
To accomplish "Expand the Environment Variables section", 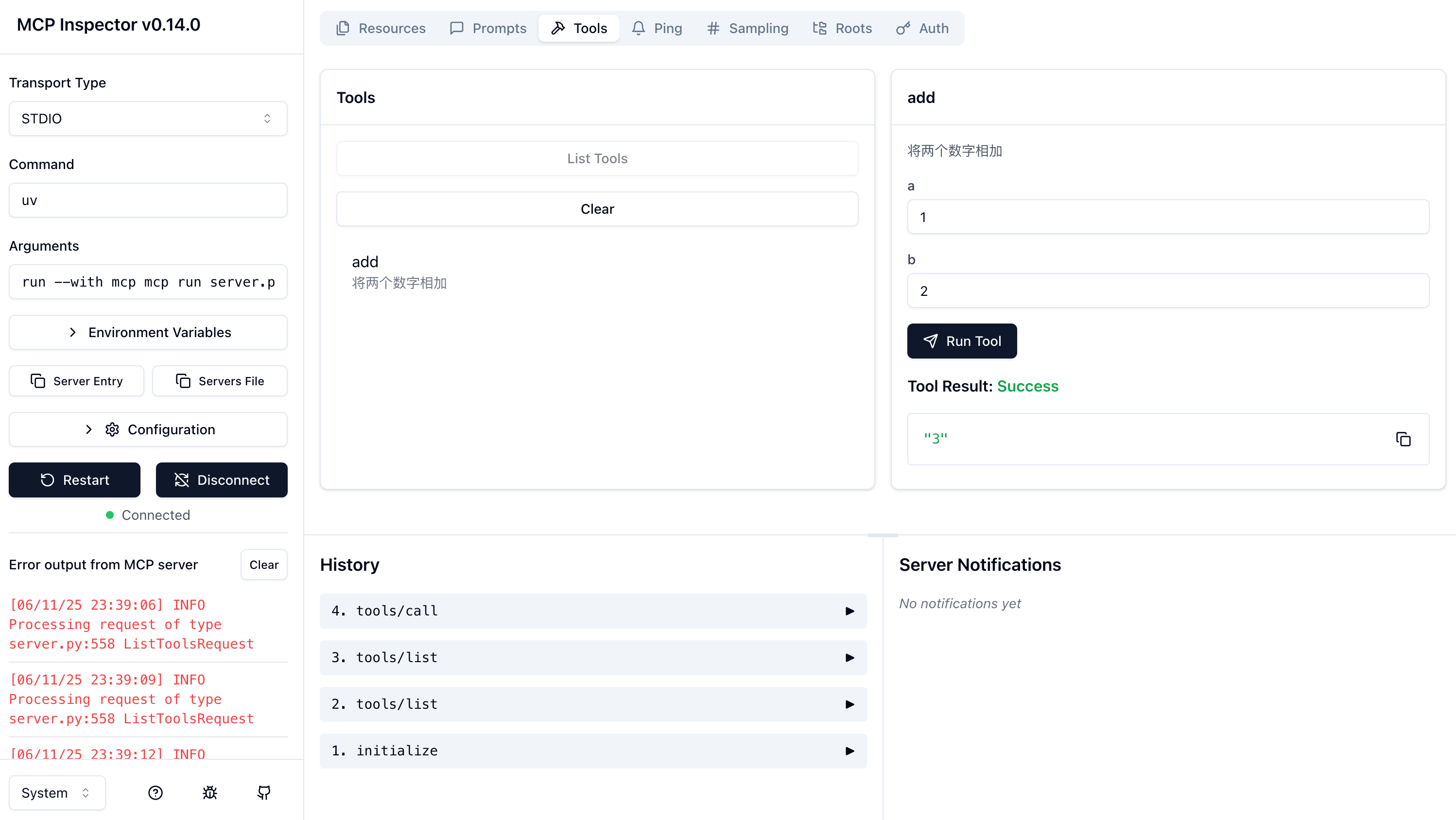I will click(x=148, y=332).
